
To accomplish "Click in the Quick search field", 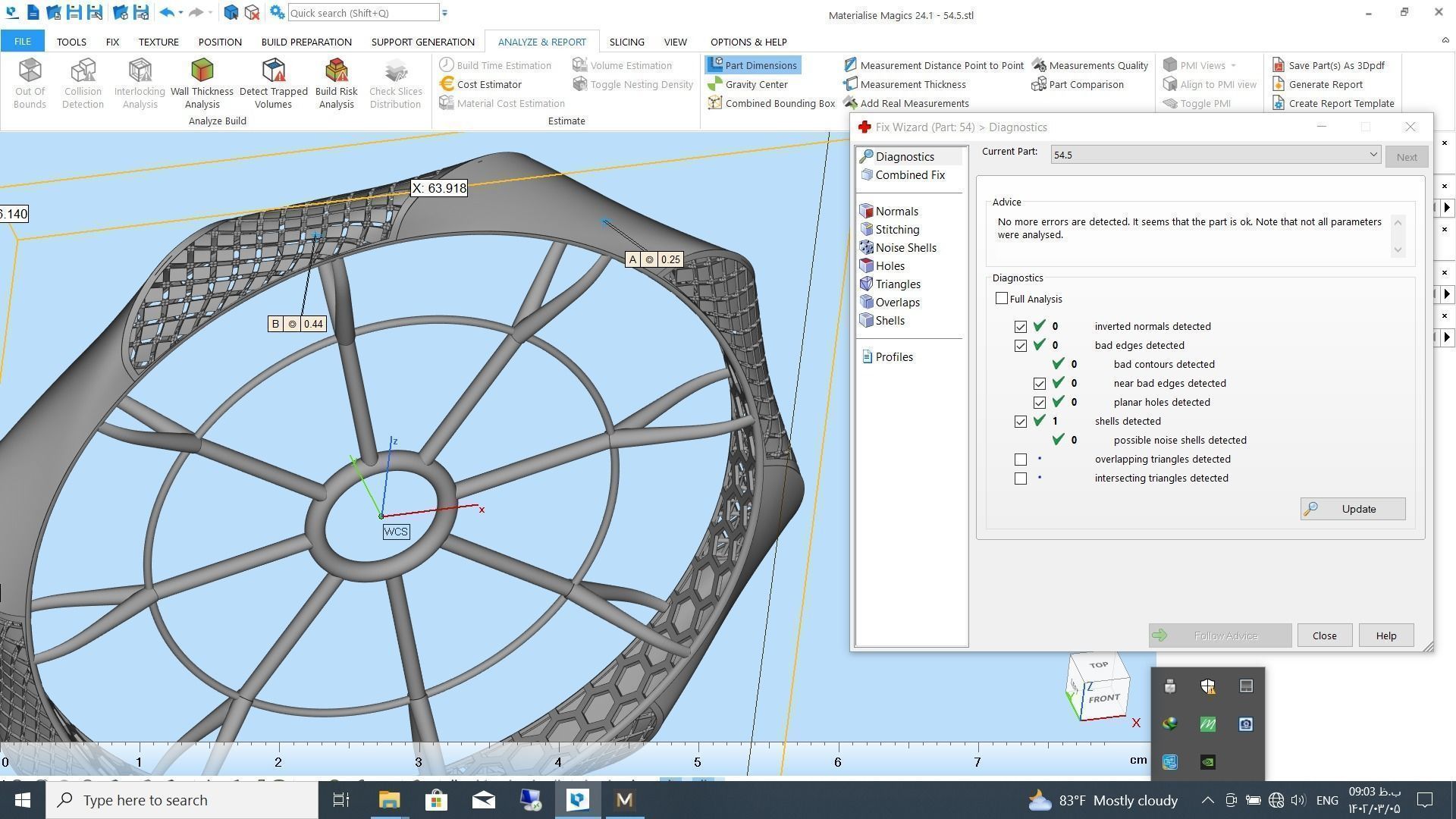I will click(x=362, y=13).
